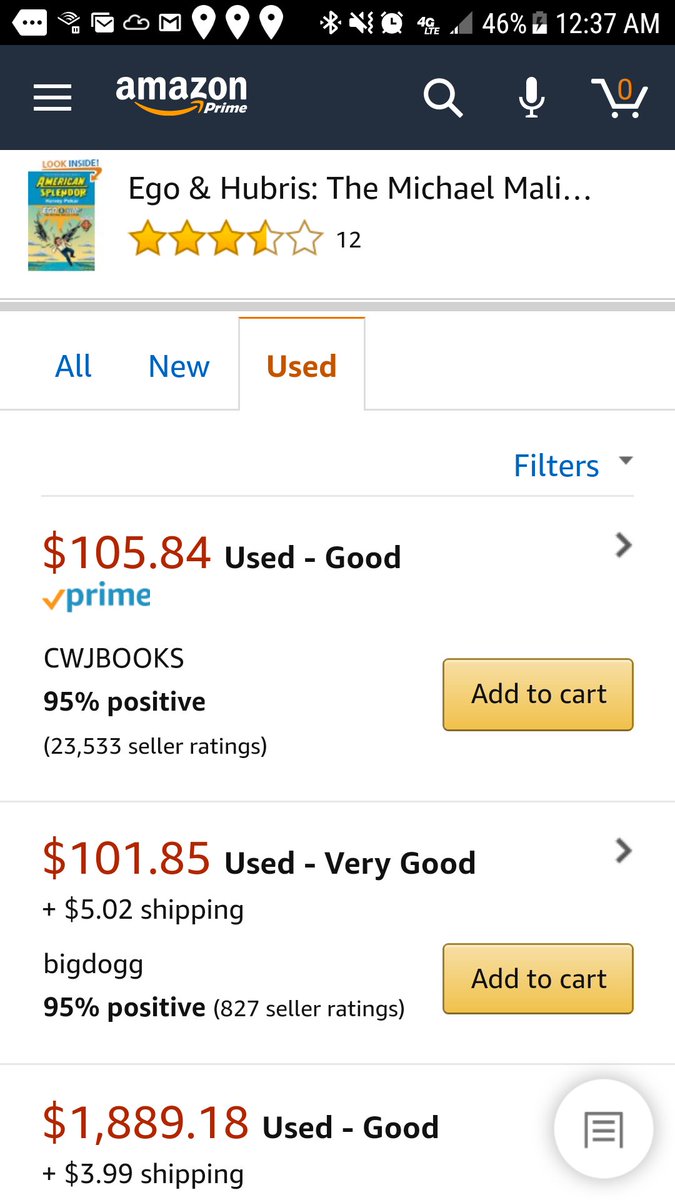Open the search magnifier icon
Viewport: 675px width, 1200px height.
(442, 98)
